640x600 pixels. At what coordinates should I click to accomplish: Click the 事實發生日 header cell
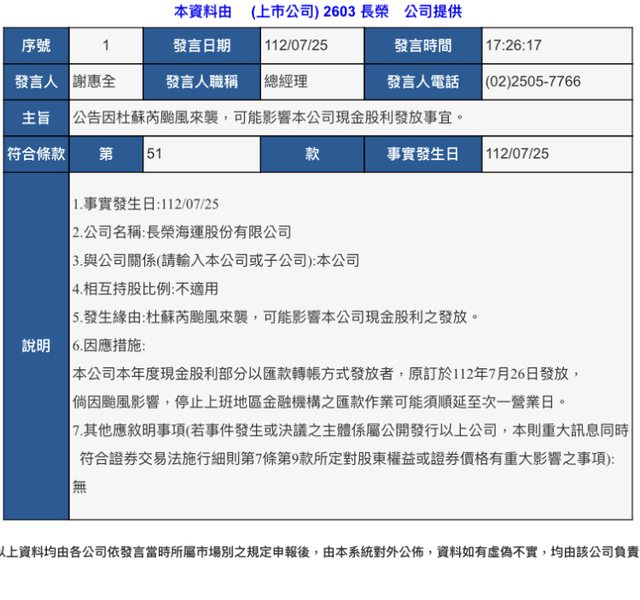click(422, 154)
